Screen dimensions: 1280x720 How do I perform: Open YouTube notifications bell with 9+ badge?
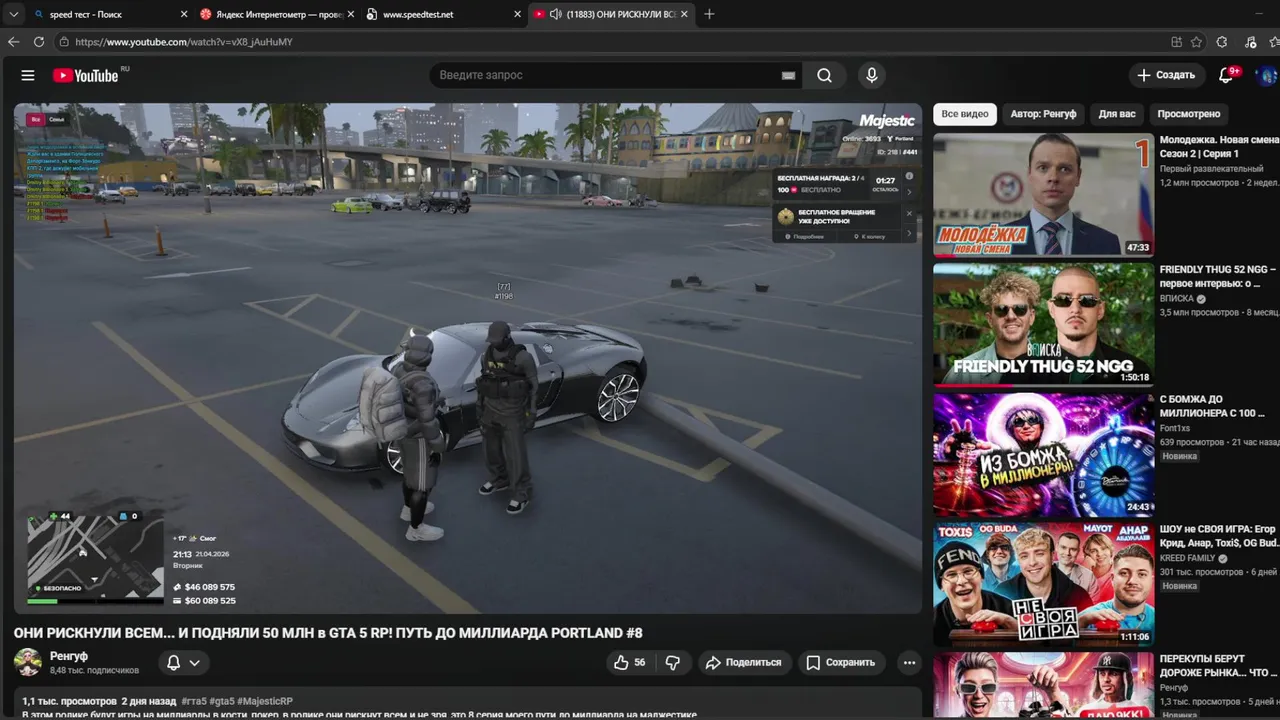pos(1226,75)
